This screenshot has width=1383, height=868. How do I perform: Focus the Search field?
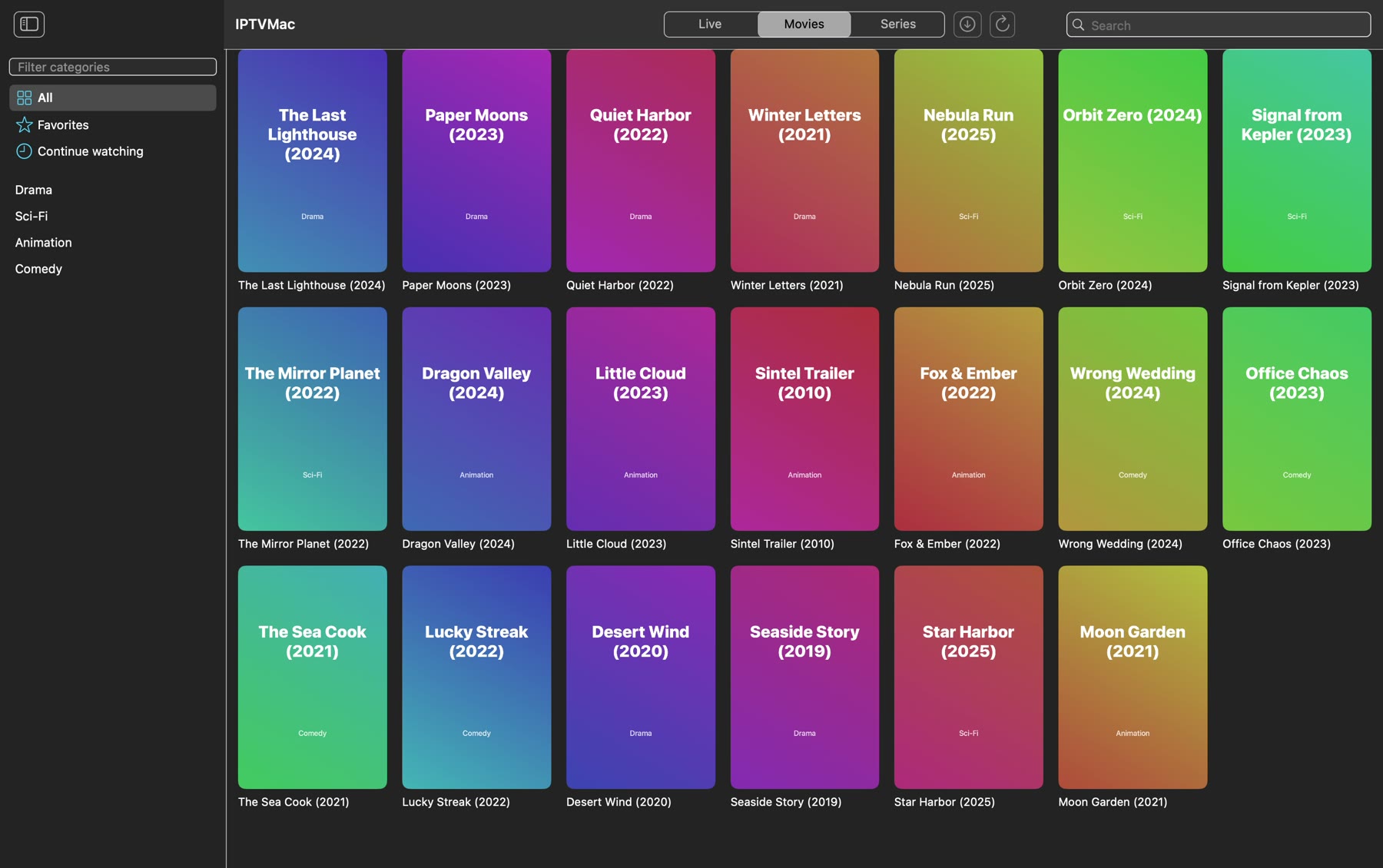1218,25
